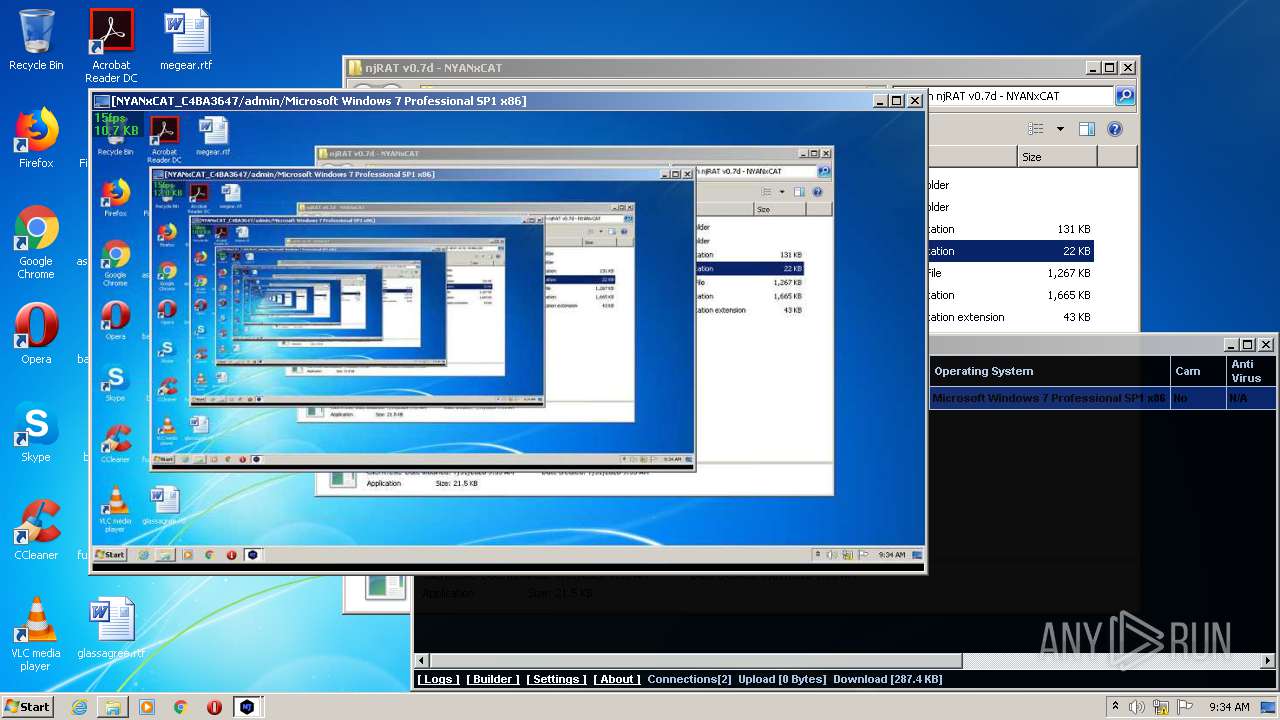The height and width of the screenshot is (720, 1280).
Task: Click the njRAT scrollbar's left arrow
Action: [x=422, y=661]
